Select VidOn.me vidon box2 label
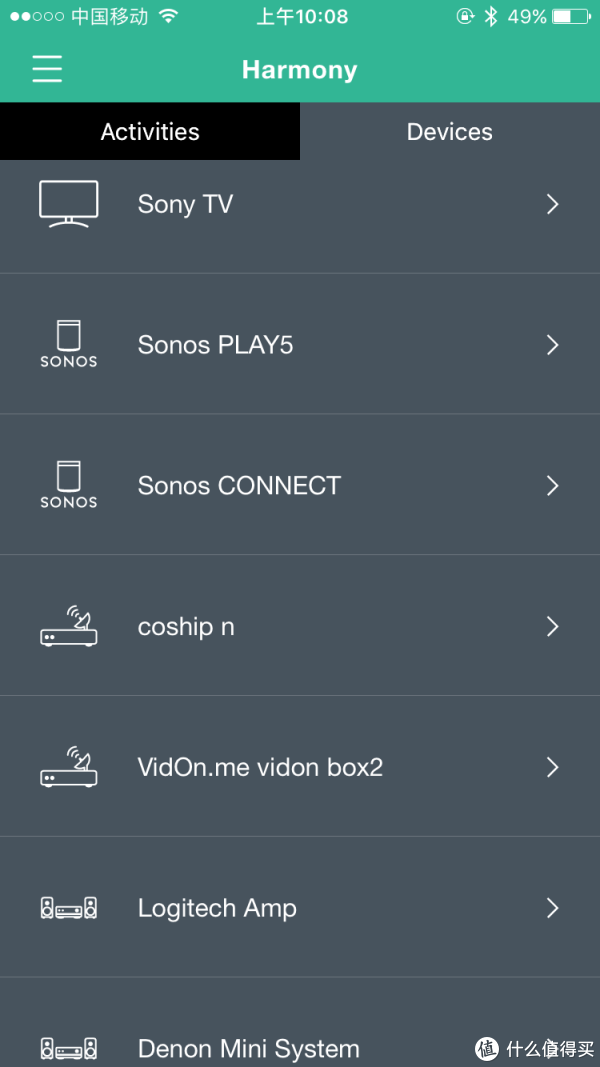Viewport: 600px width, 1067px height. click(x=260, y=768)
